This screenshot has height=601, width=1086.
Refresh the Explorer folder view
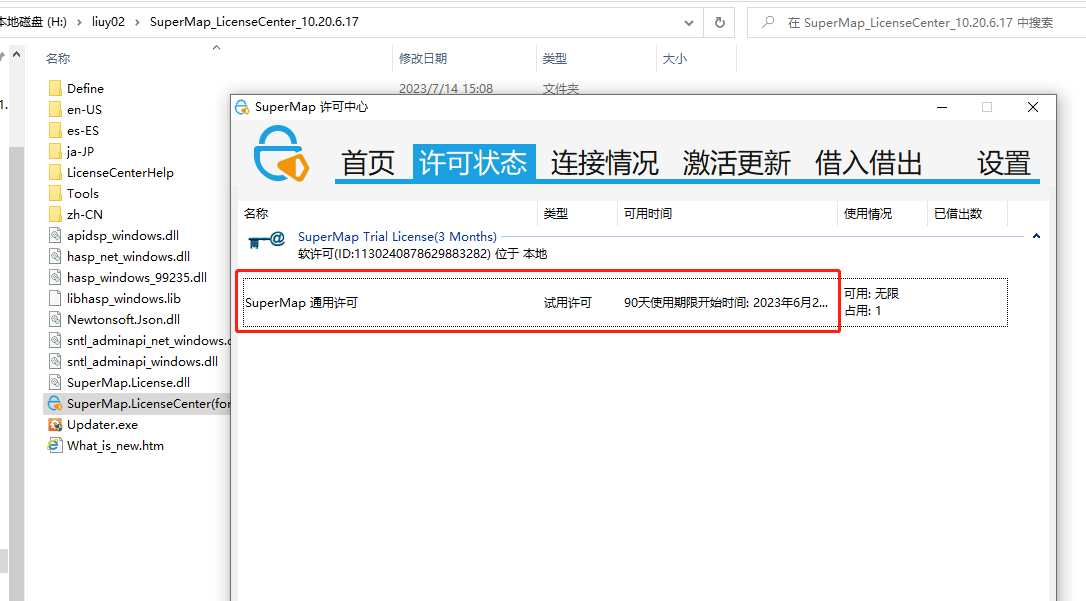(720, 22)
